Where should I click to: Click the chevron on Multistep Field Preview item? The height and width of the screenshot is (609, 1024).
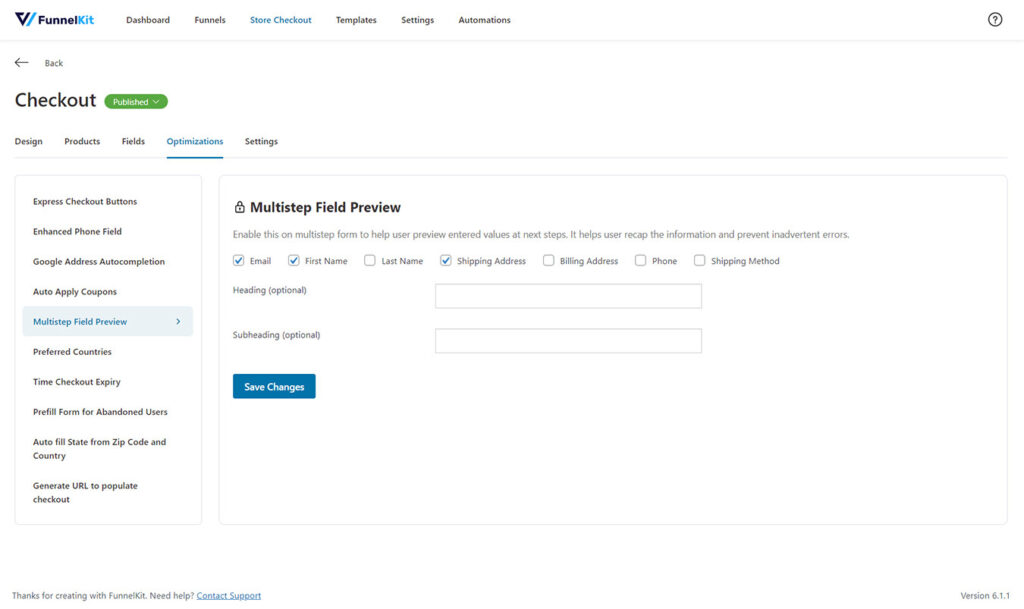coord(178,321)
